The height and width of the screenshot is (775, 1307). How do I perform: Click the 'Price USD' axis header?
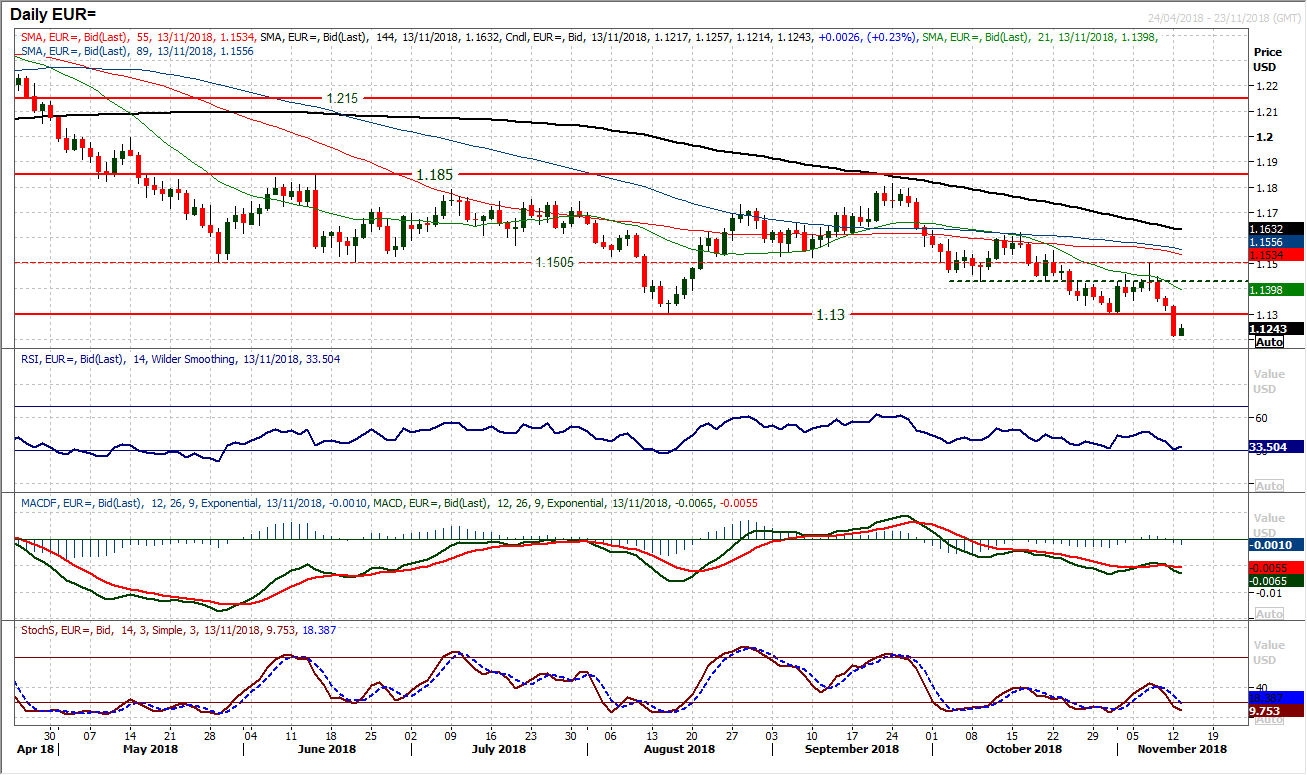point(1268,59)
